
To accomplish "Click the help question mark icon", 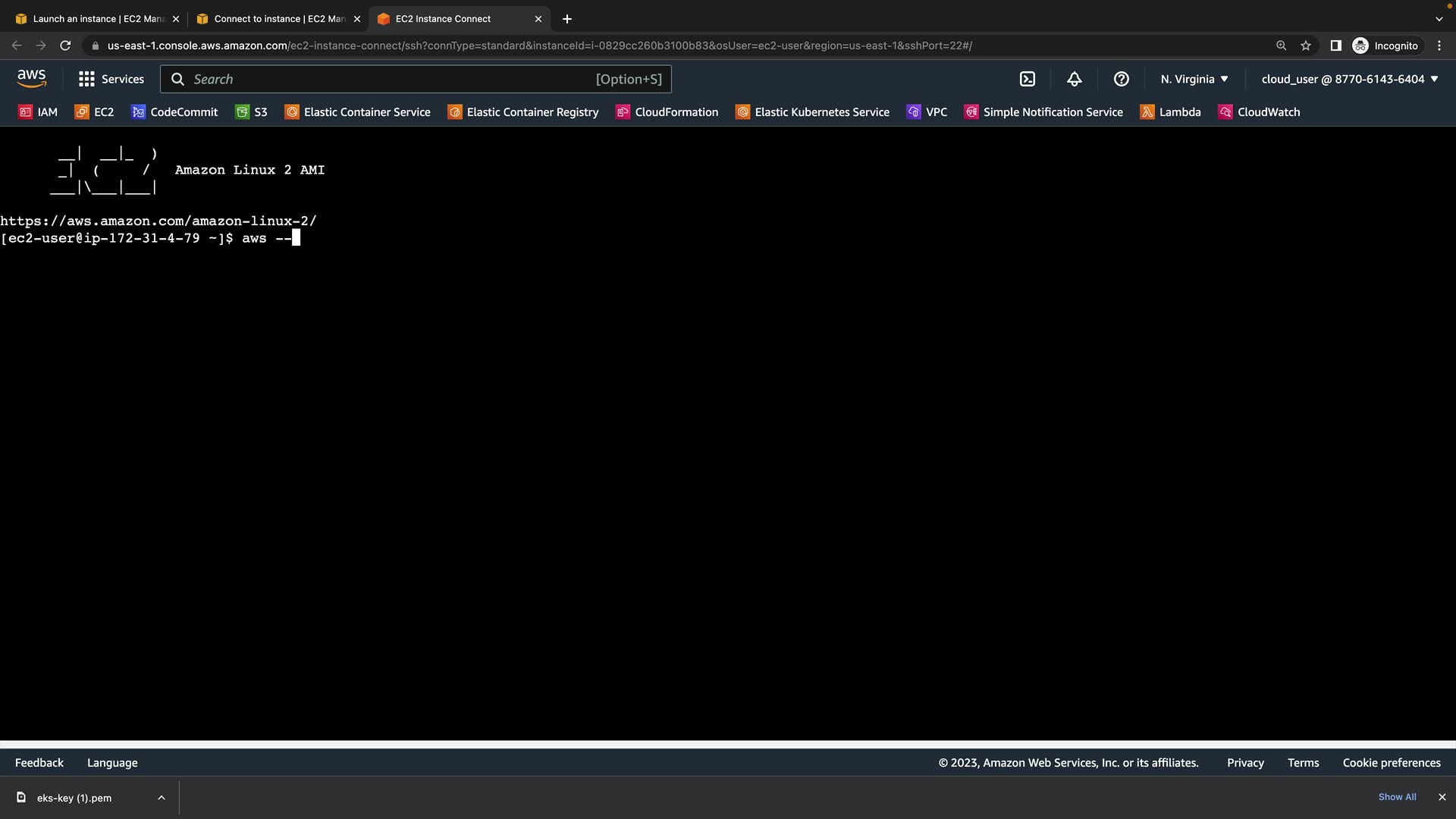I will click(1122, 79).
